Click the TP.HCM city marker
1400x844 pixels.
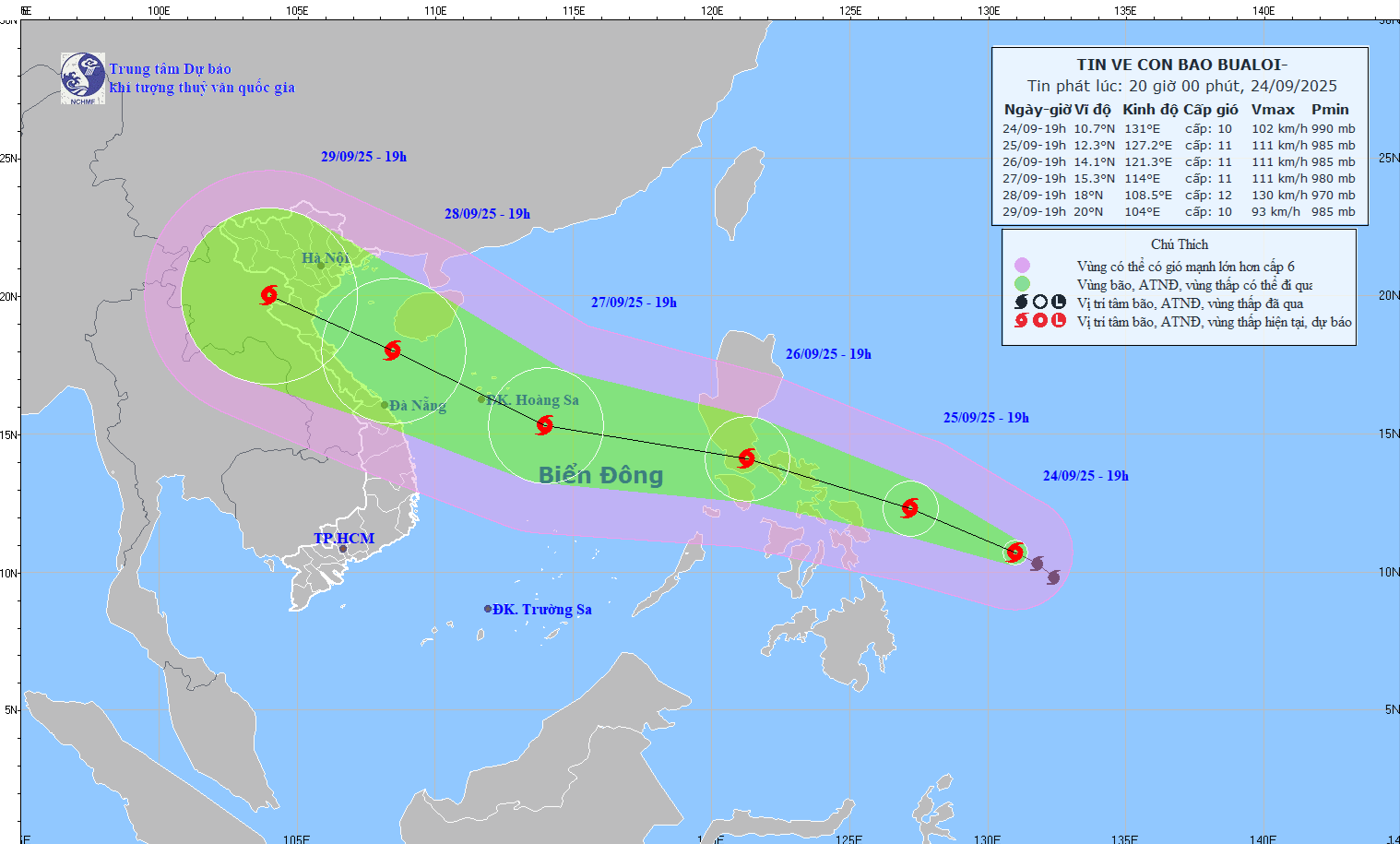coord(343,549)
